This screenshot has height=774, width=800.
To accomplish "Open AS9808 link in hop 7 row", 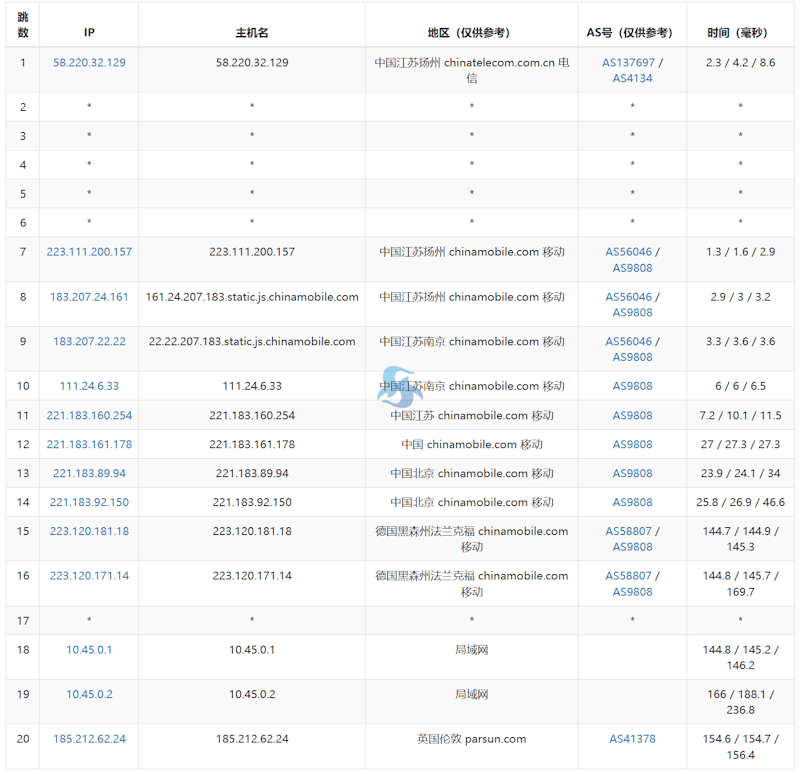I will (x=633, y=268).
